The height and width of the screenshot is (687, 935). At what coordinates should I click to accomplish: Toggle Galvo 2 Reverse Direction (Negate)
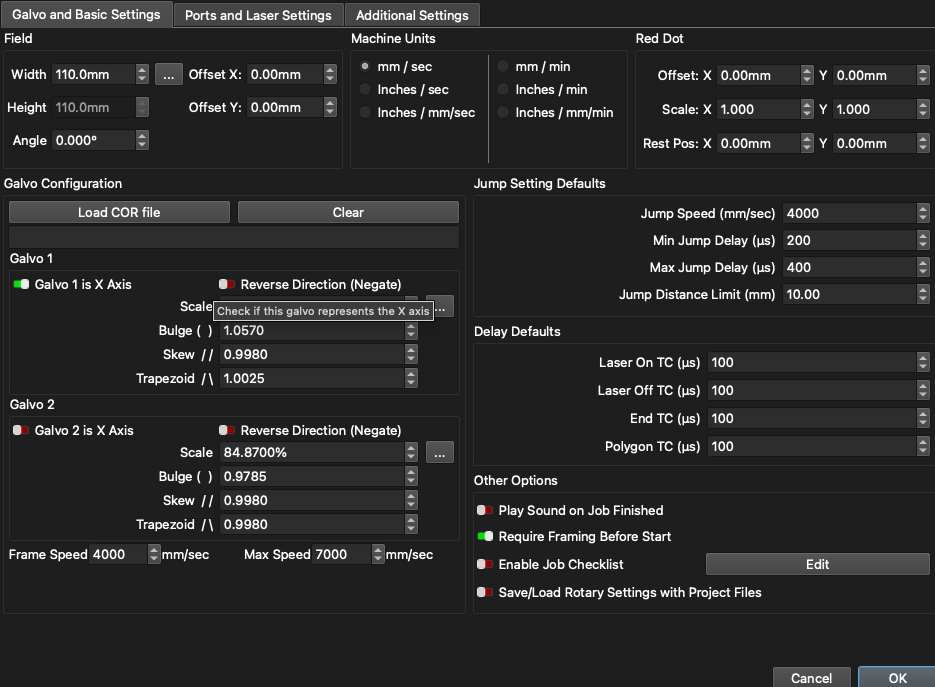coord(227,431)
